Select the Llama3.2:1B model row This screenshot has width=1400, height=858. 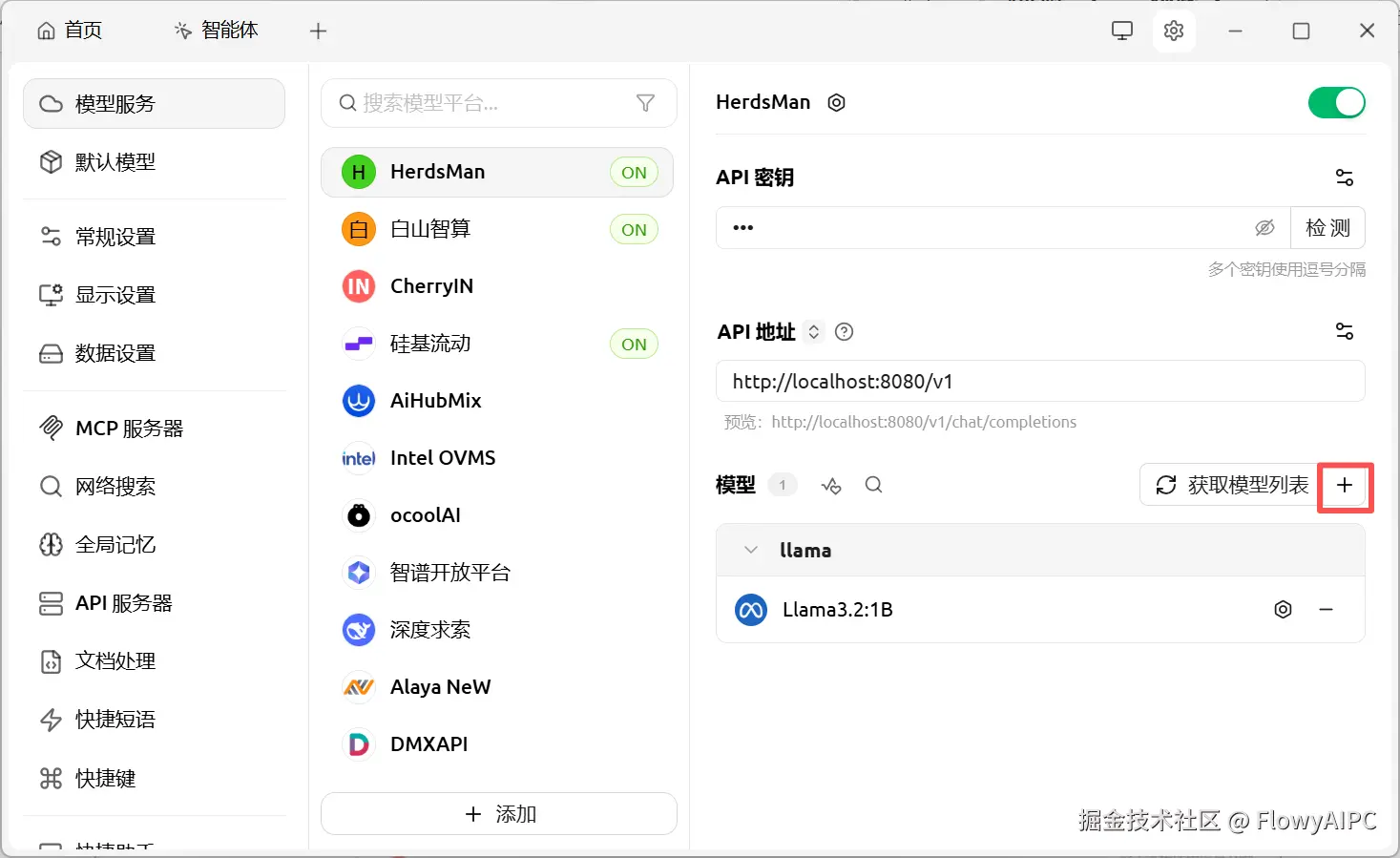coord(1040,610)
